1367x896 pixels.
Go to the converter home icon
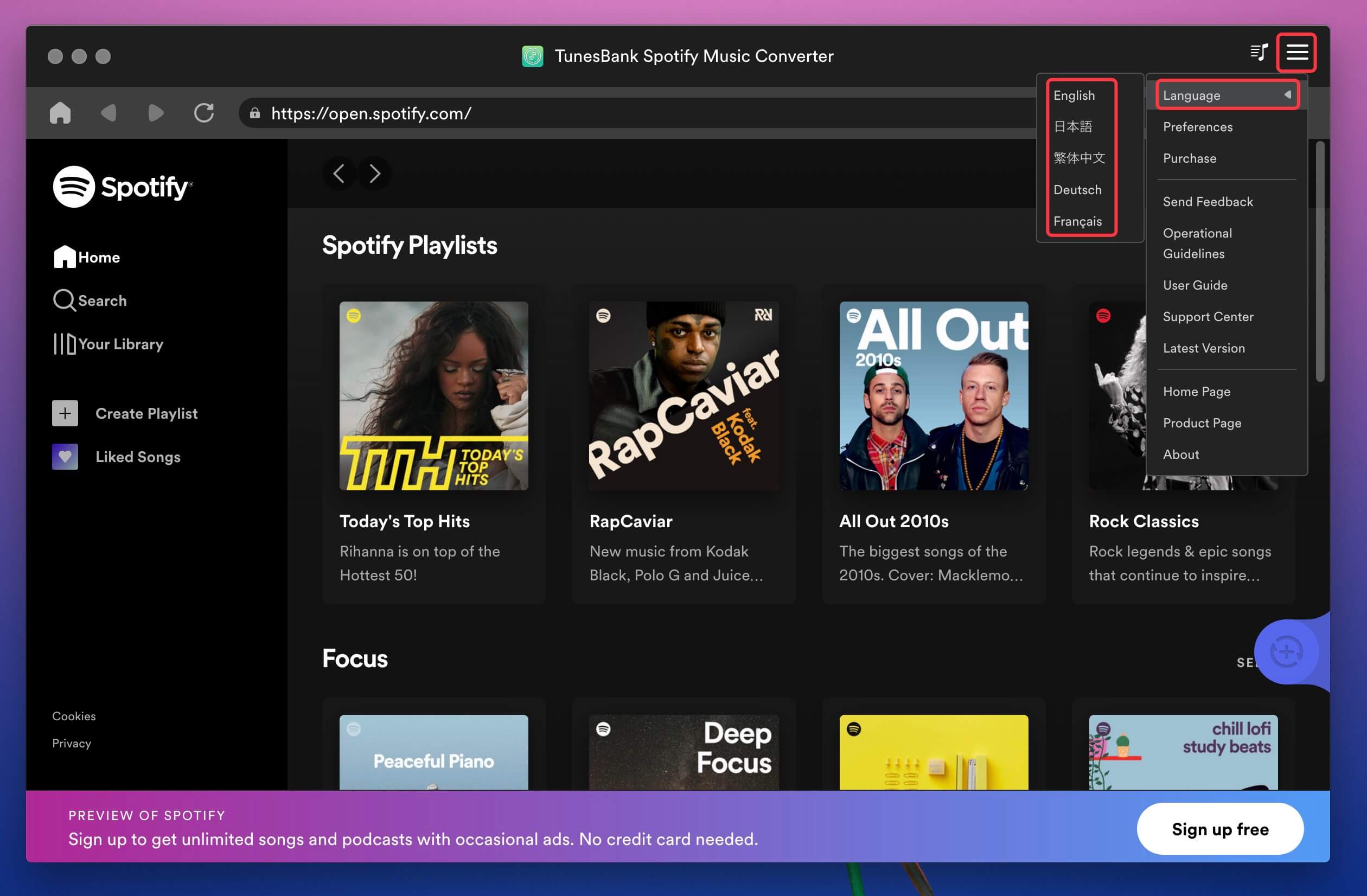point(60,113)
